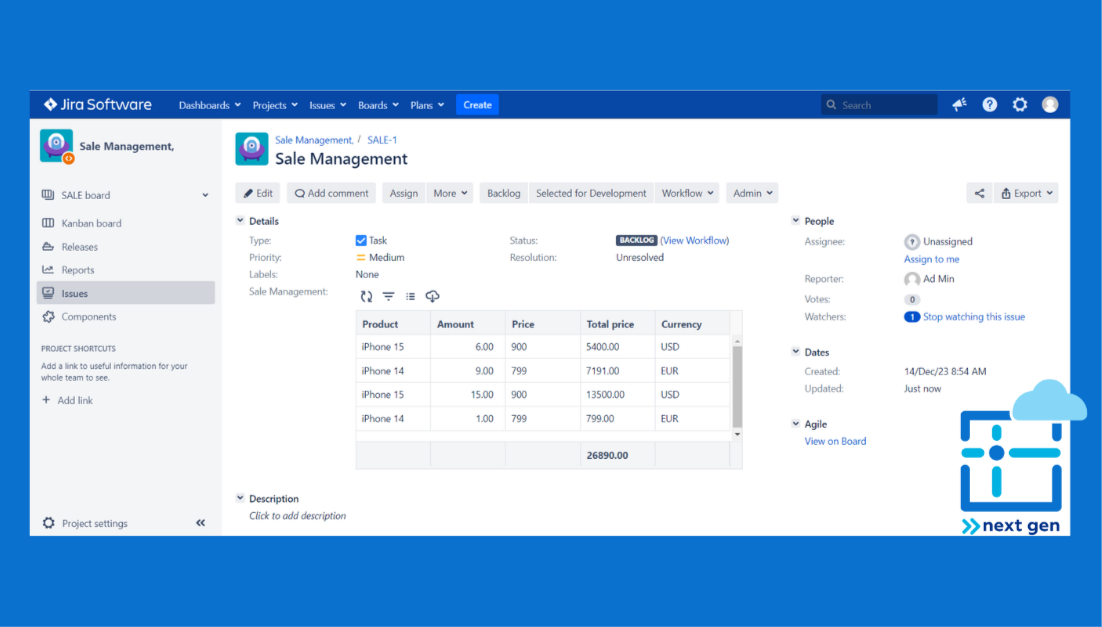This screenshot has height=627, width=1102.
Task: Click the Components puzzle icon
Action: click(x=48, y=317)
